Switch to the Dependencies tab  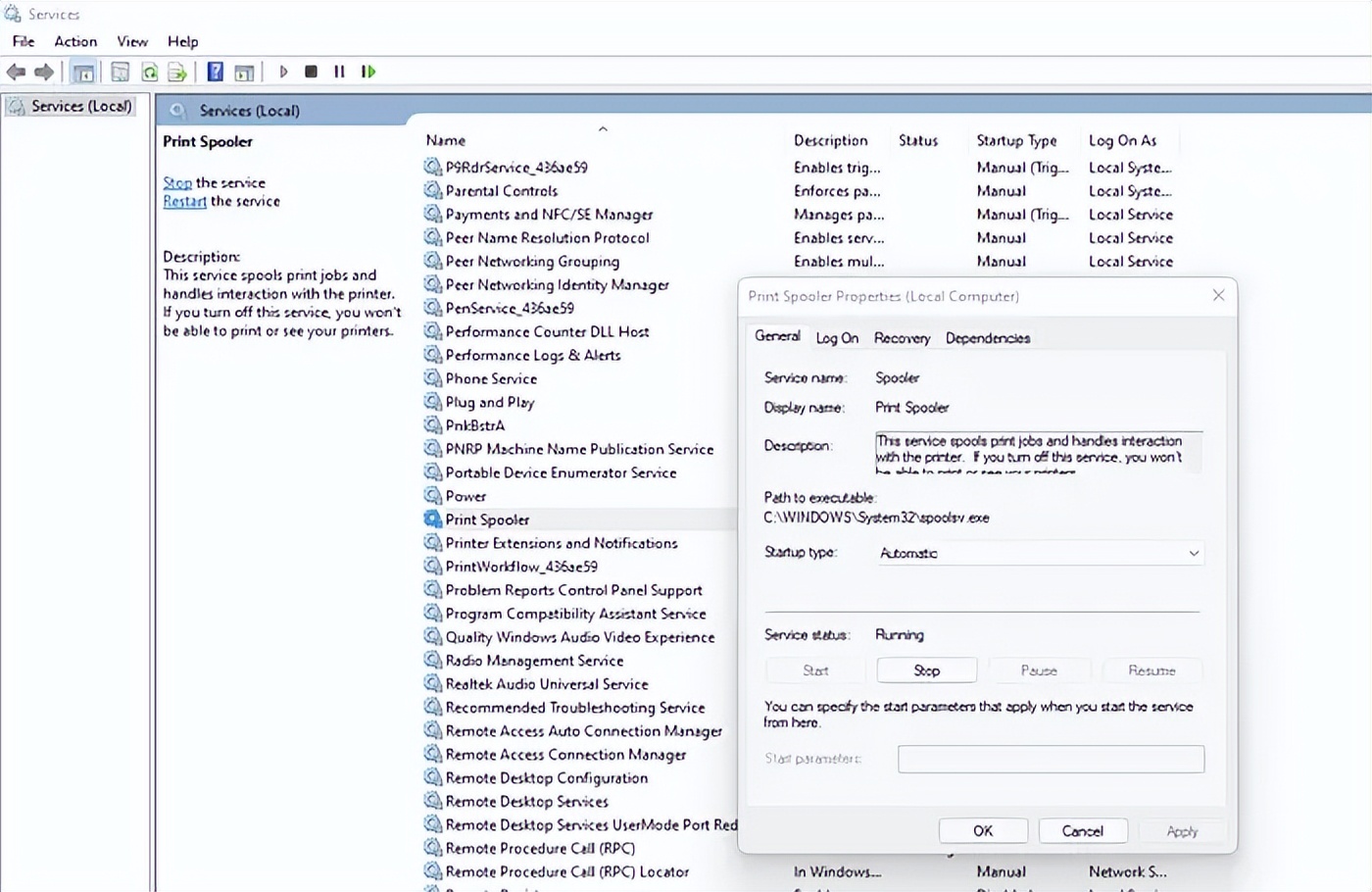[x=988, y=338]
